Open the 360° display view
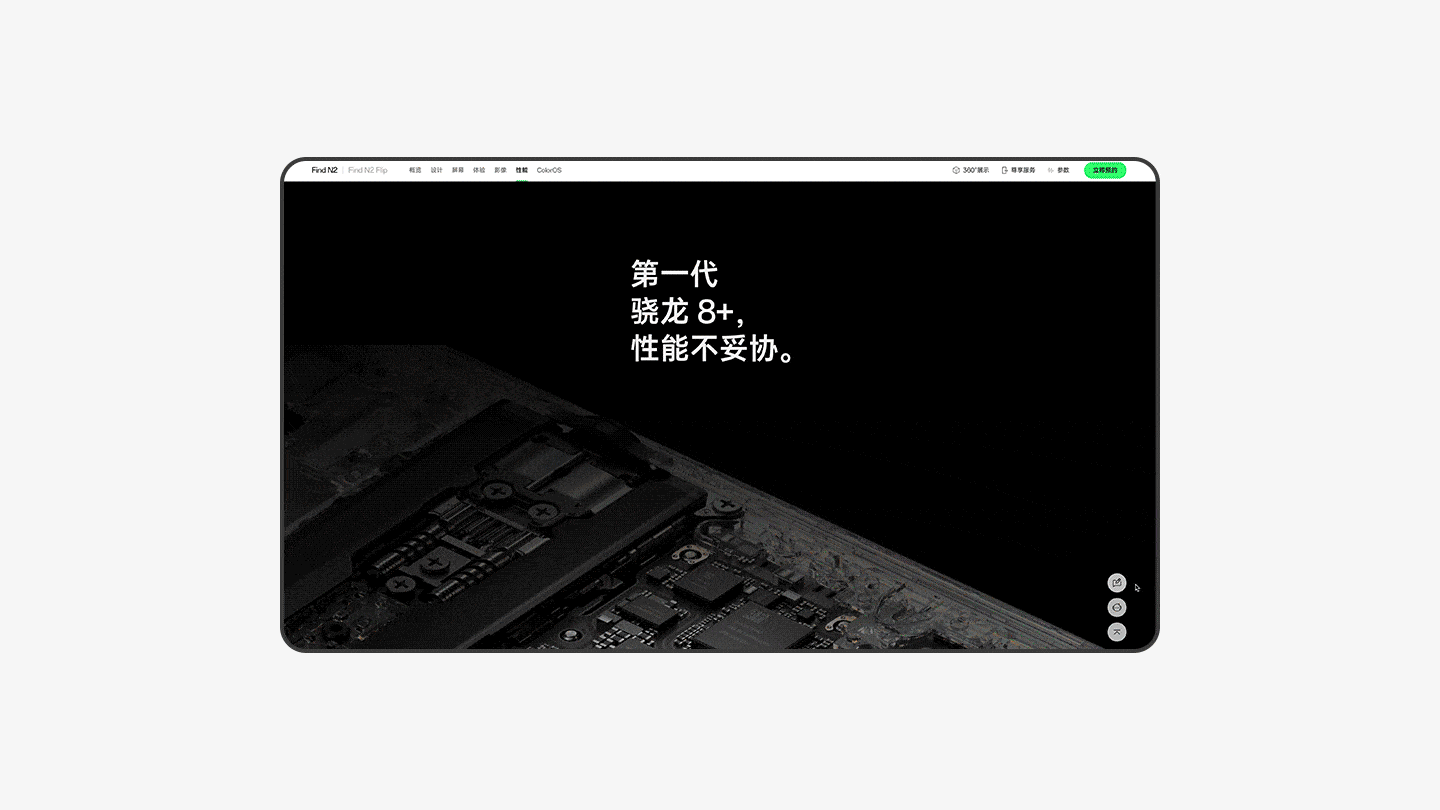Viewport: 1440px width, 810px height. tap(970, 170)
